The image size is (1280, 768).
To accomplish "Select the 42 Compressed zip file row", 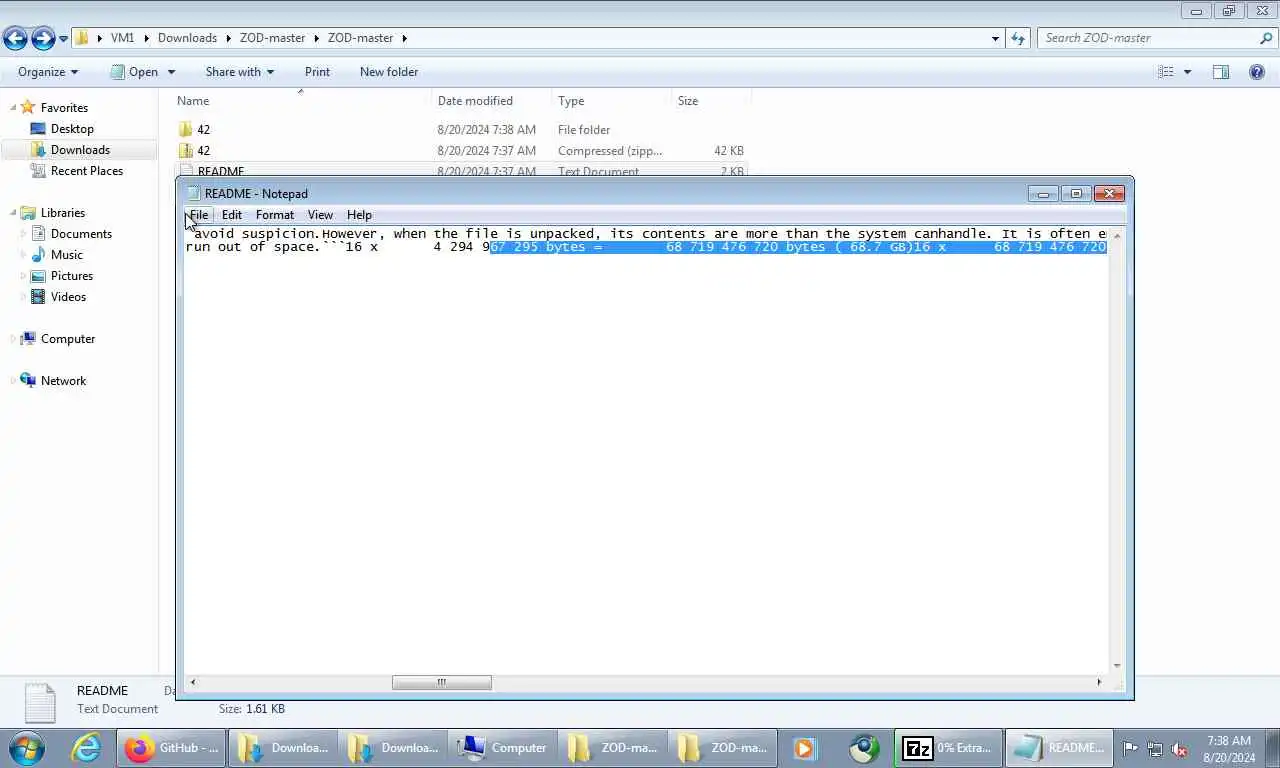I will [460, 151].
